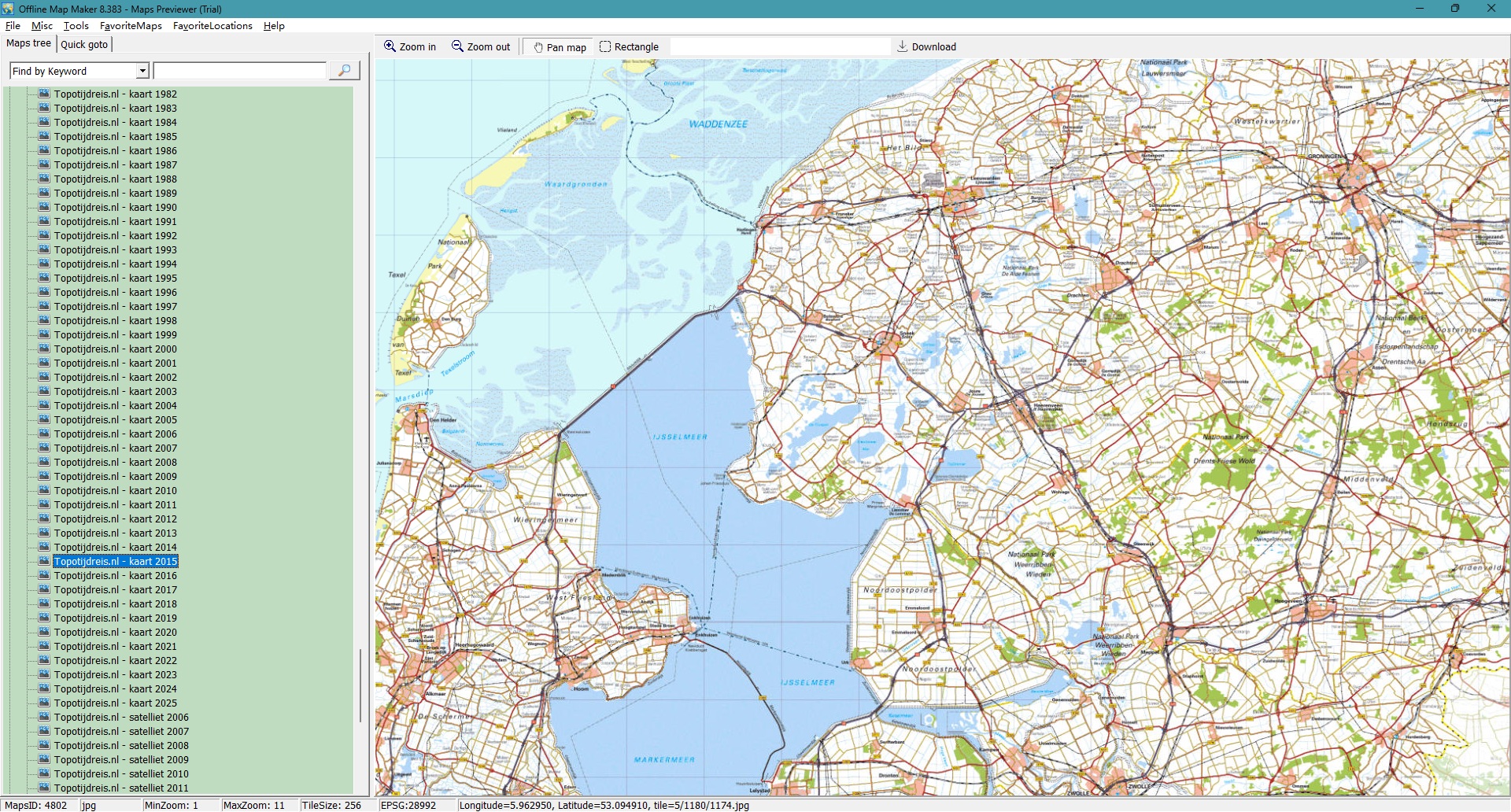Open the File menu
The width and height of the screenshot is (1511, 812).
[x=13, y=26]
